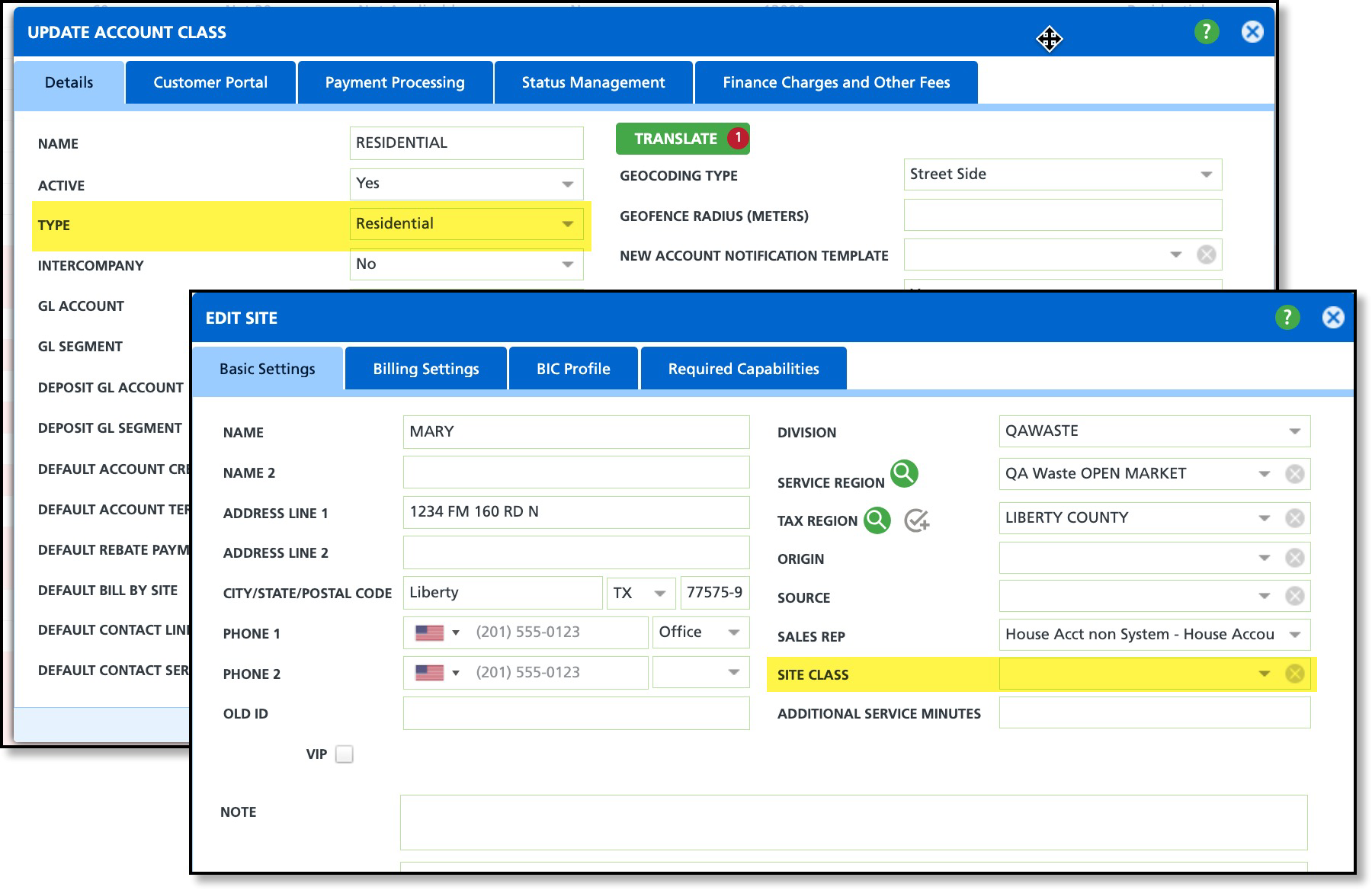This screenshot has height=890, width=1372.
Task: Open the Geocoding Type dropdown
Action: tap(1206, 174)
